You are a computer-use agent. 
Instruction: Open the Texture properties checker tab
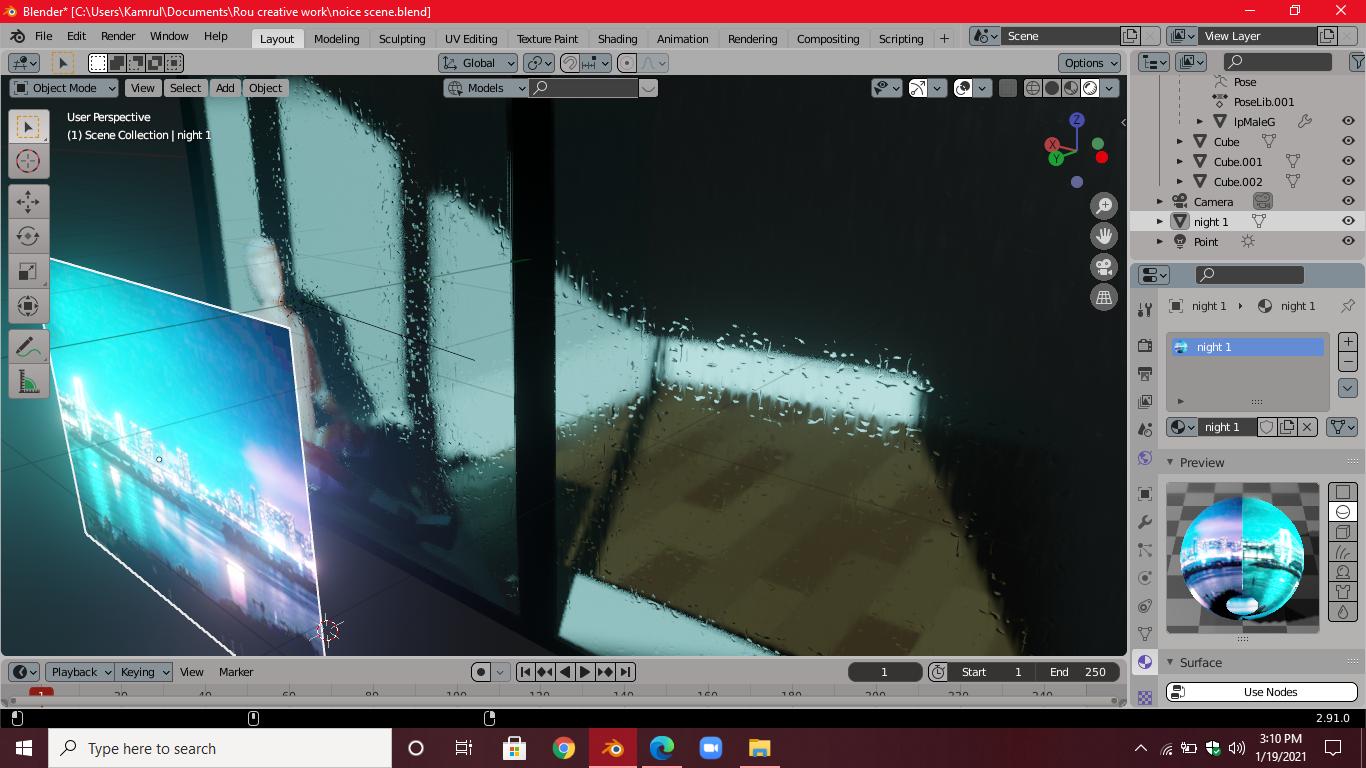[1145, 697]
